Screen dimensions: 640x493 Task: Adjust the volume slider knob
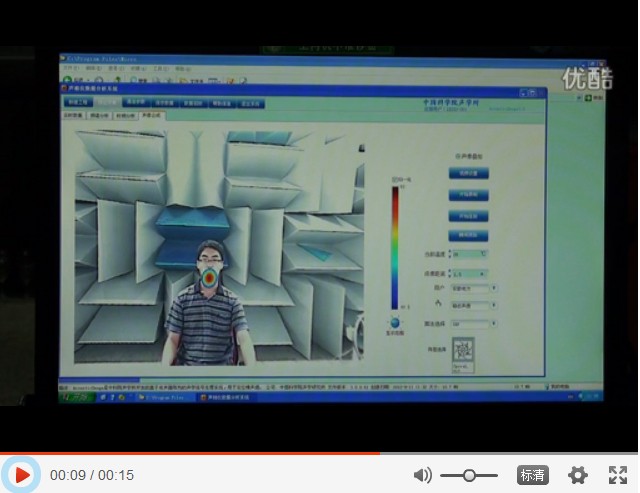click(x=467, y=475)
